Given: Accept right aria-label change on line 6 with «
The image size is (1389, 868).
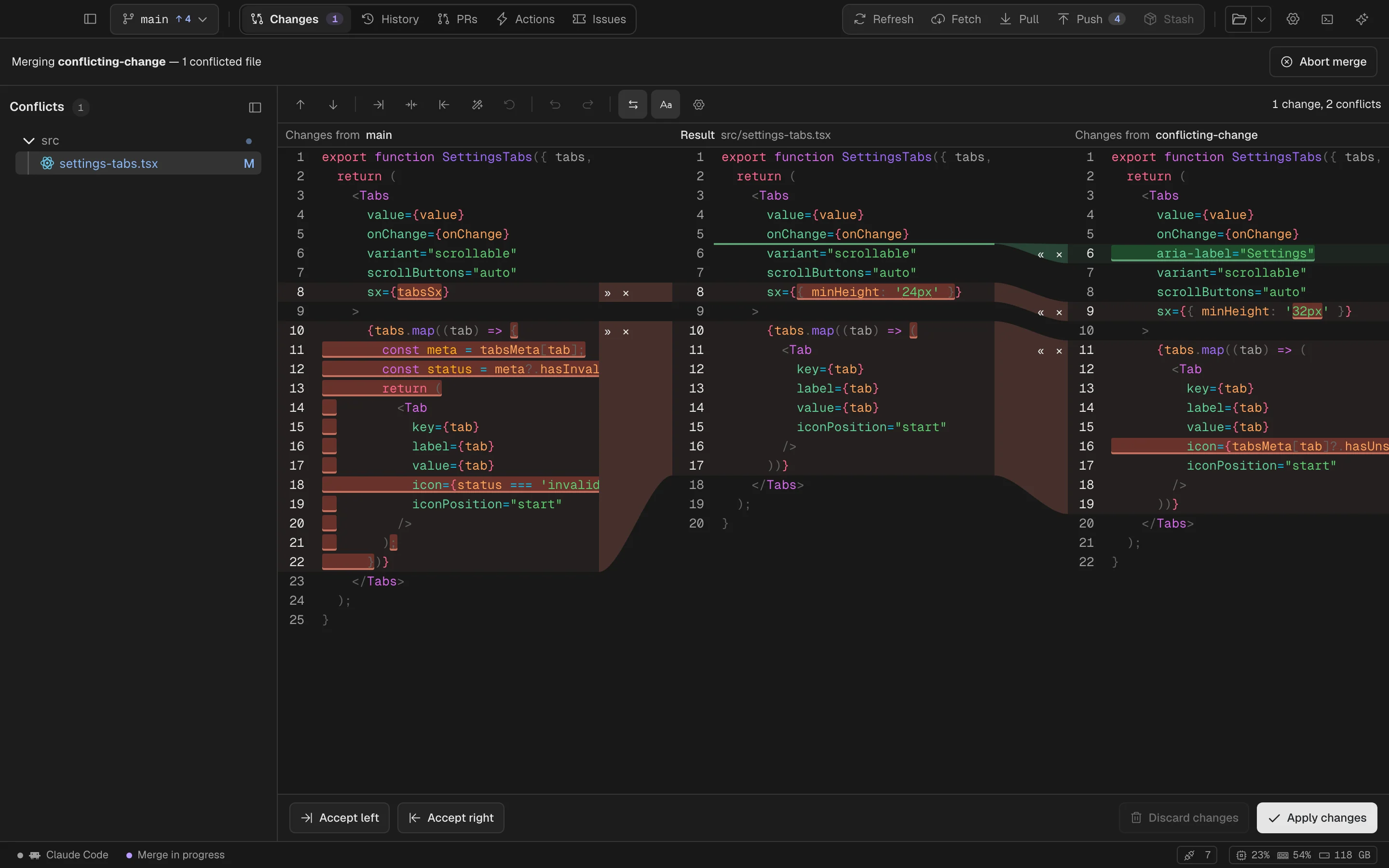Looking at the screenshot, I should (x=1041, y=254).
